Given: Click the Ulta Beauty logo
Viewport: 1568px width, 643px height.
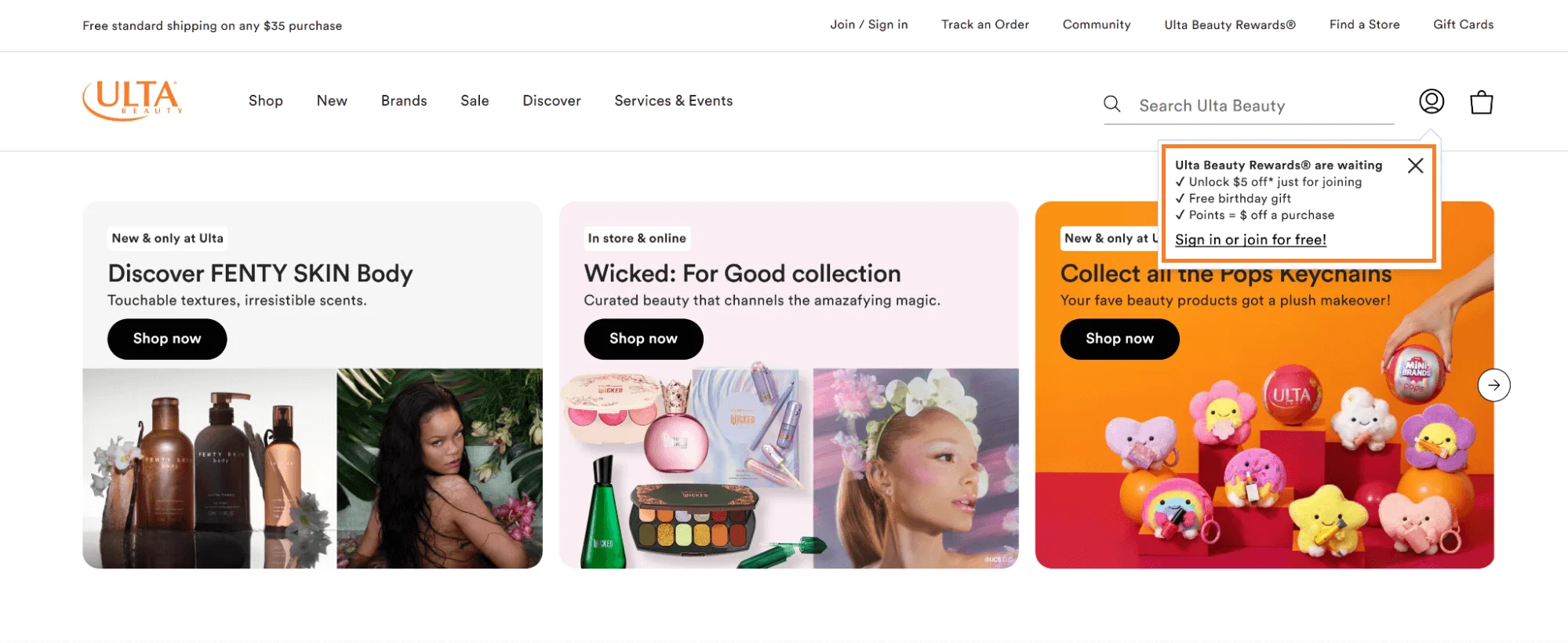Looking at the screenshot, I should tap(130, 100).
